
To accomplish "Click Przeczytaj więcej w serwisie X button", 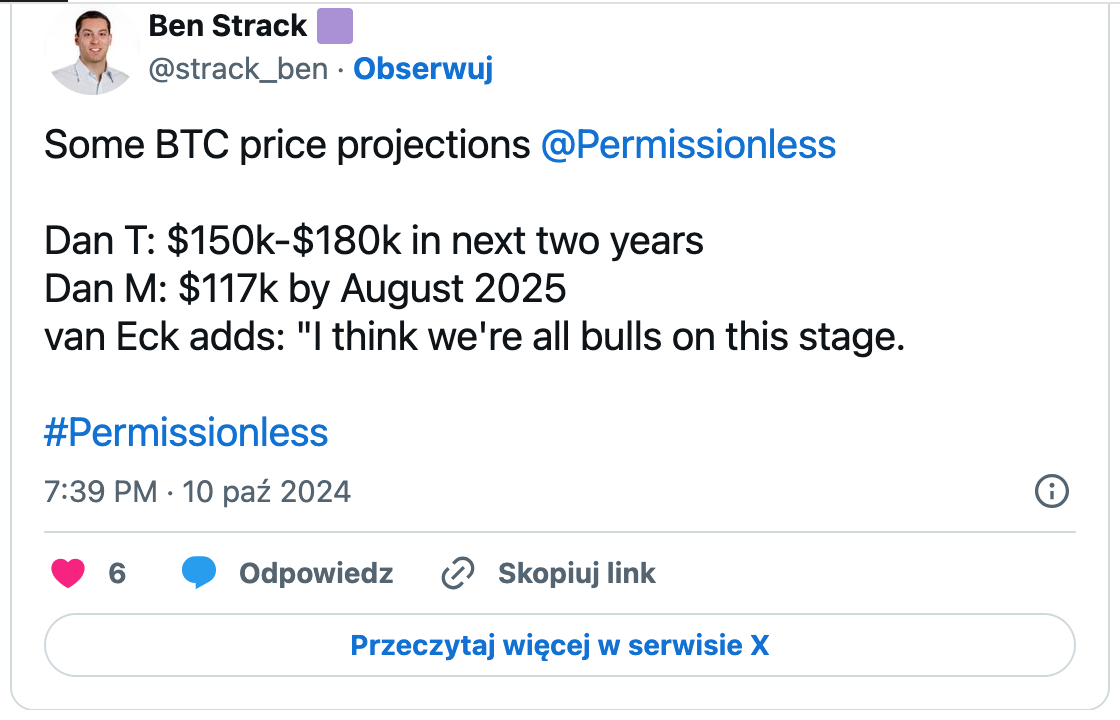I will click(x=560, y=645).
